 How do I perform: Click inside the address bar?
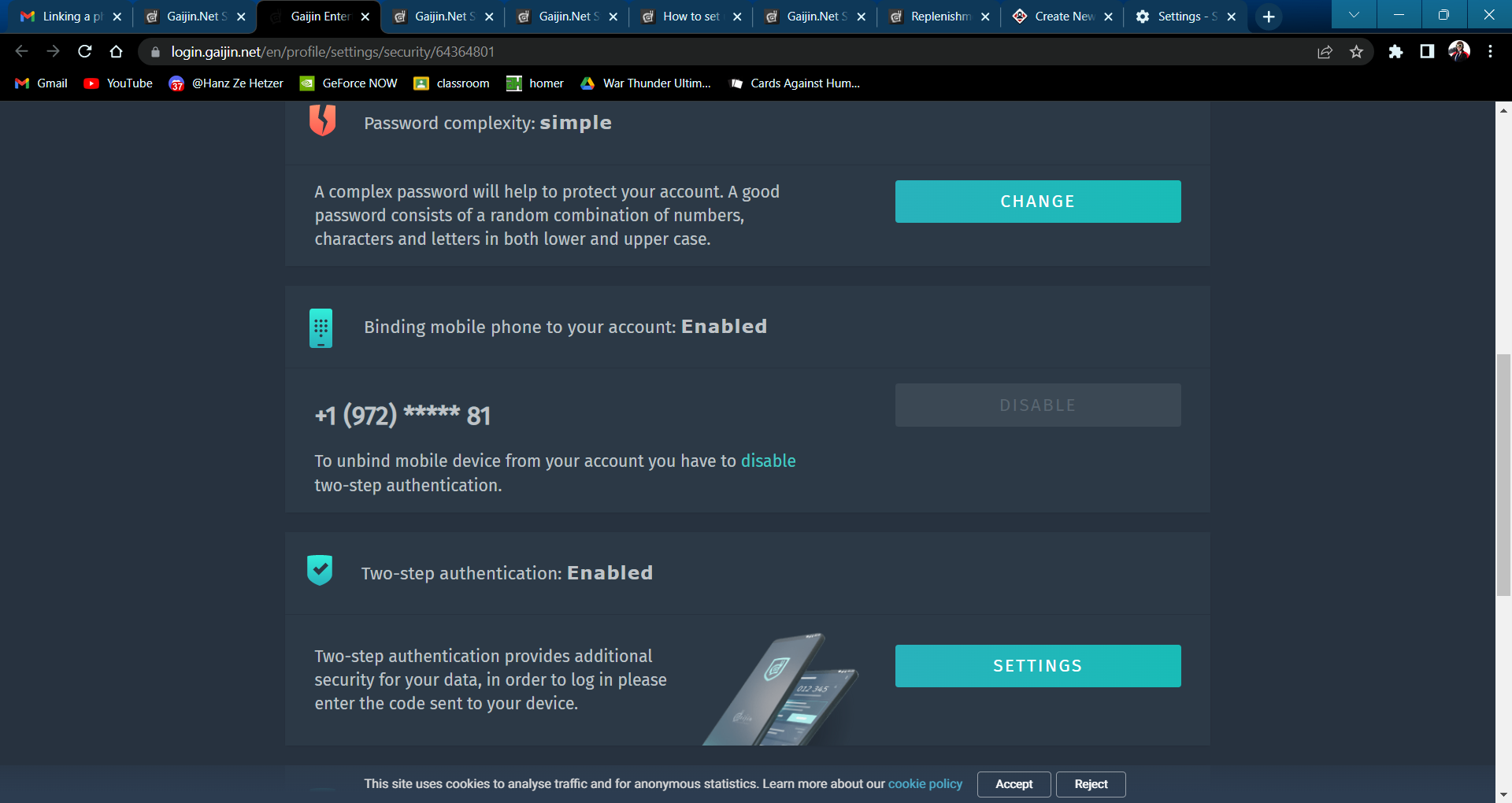551,51
